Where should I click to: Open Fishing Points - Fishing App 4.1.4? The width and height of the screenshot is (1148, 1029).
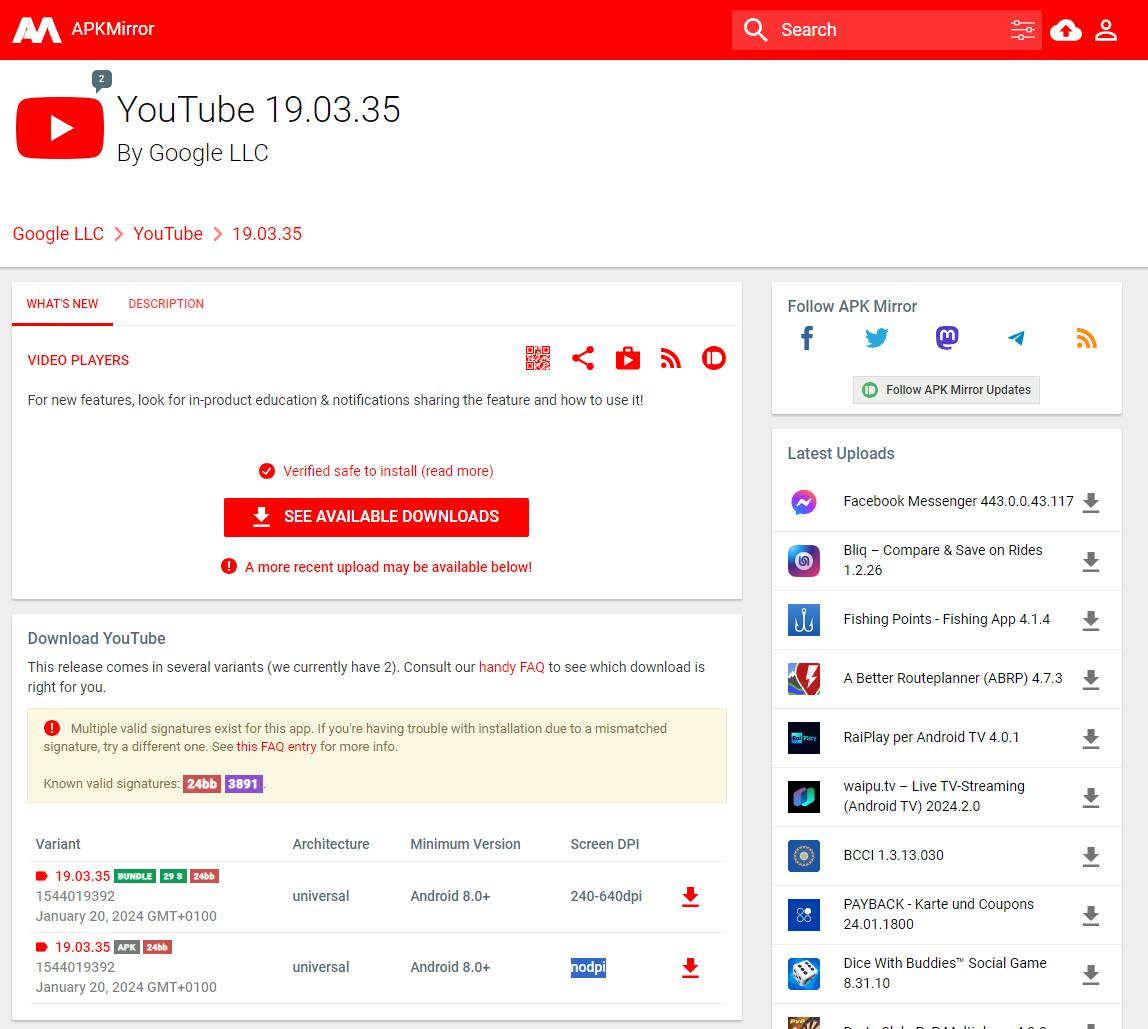click(x=946, y=620)
